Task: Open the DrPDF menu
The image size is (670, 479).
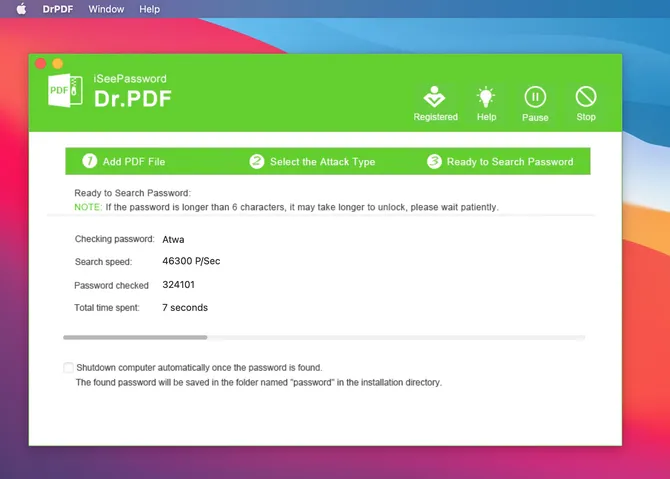Action: (58, 9)
